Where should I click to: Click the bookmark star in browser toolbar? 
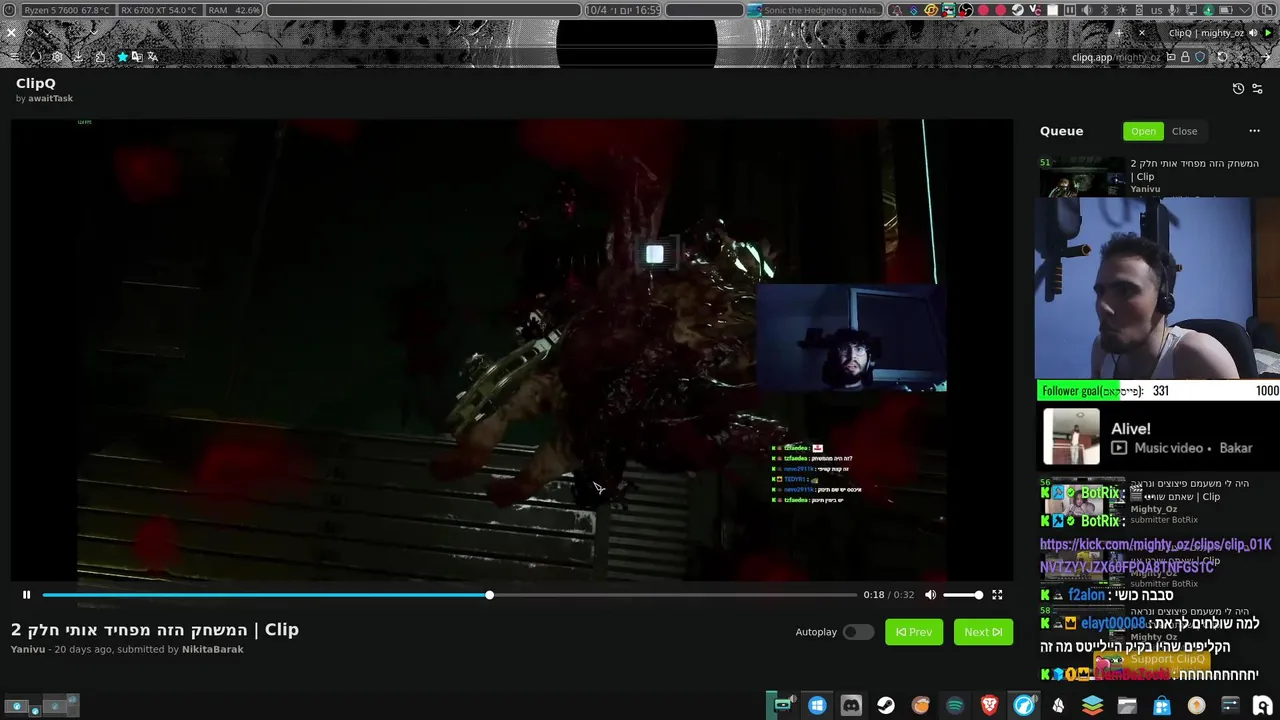122,57
